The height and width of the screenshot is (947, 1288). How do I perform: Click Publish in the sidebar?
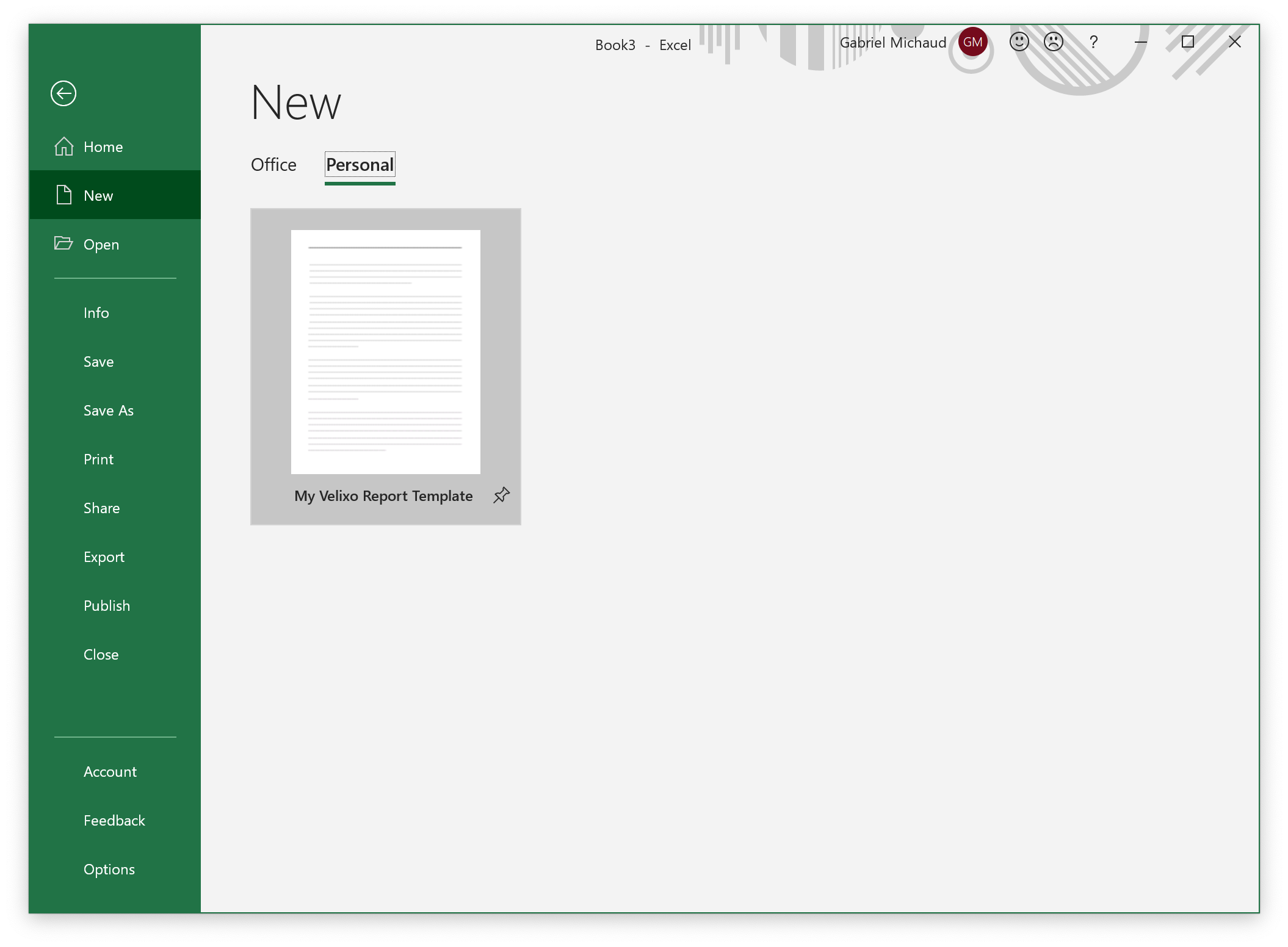(115, 605)
